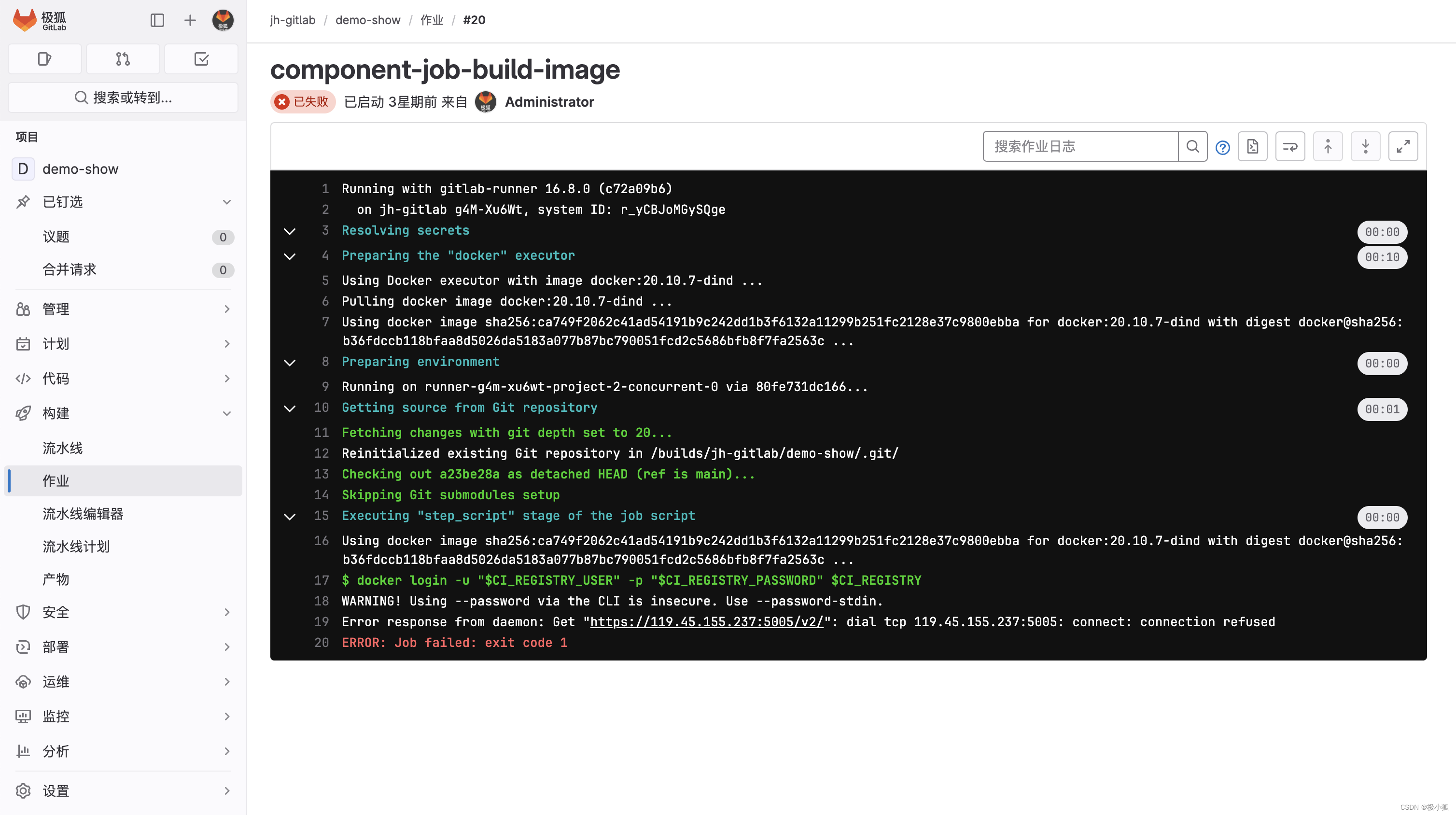Screen dimensions: 1456x815
Task: Click the to-do list checkmark icon
Action: coord(201,58)
